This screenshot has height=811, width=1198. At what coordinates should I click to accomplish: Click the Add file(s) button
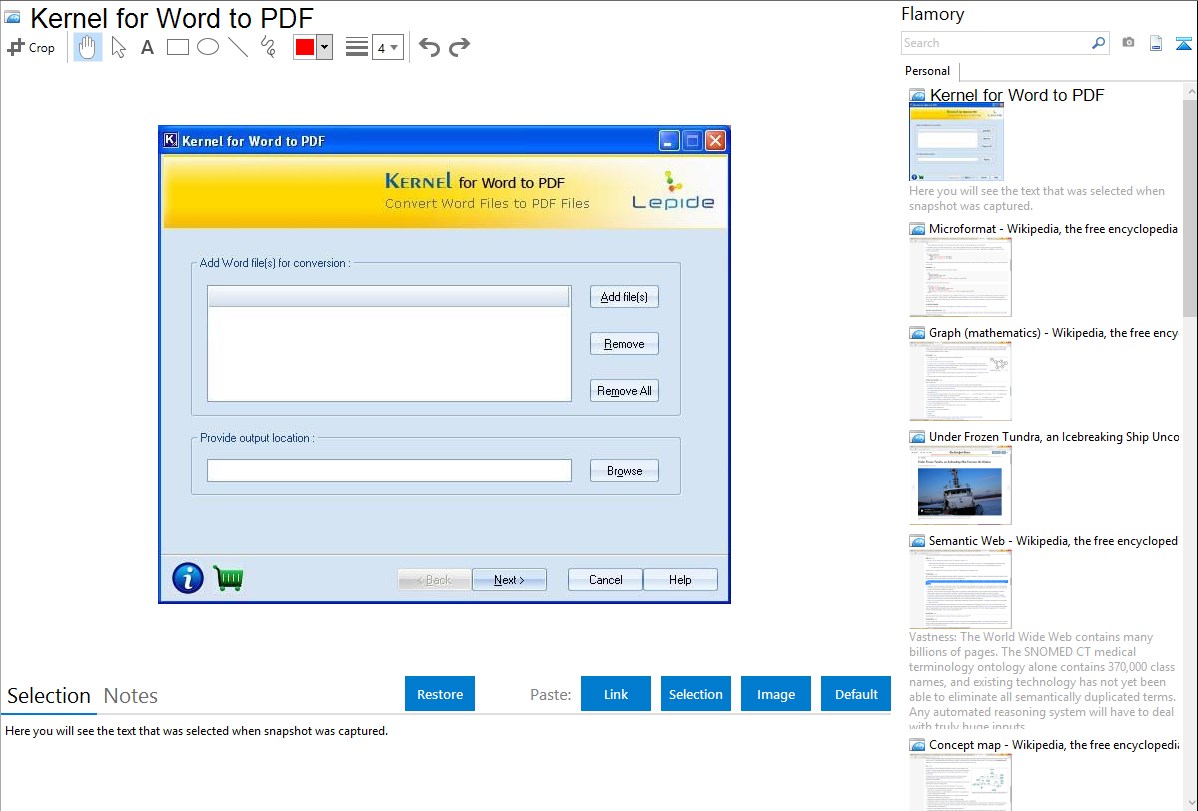click(624, 297)
